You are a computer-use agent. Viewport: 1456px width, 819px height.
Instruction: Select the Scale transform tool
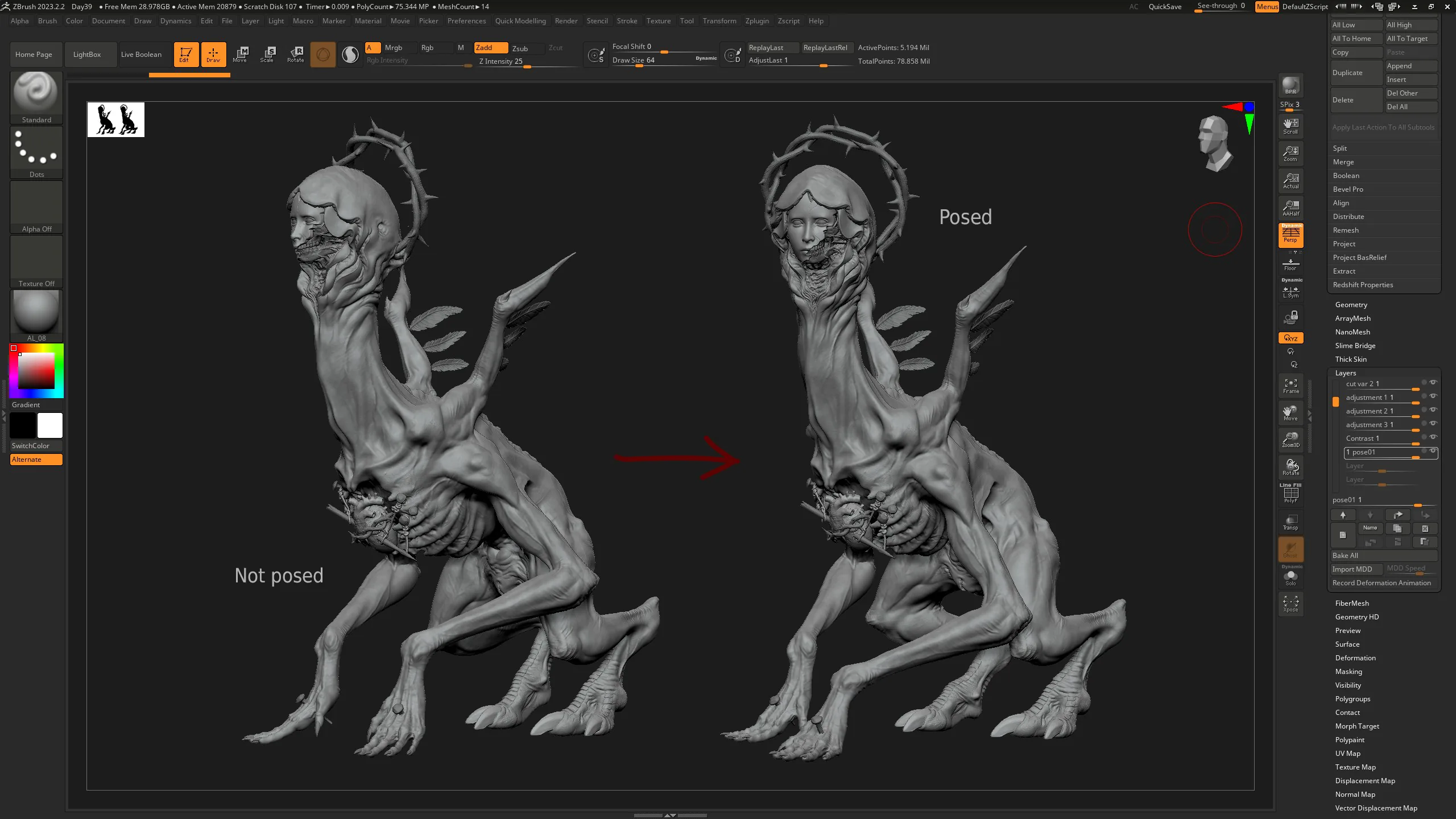(267, 54)
